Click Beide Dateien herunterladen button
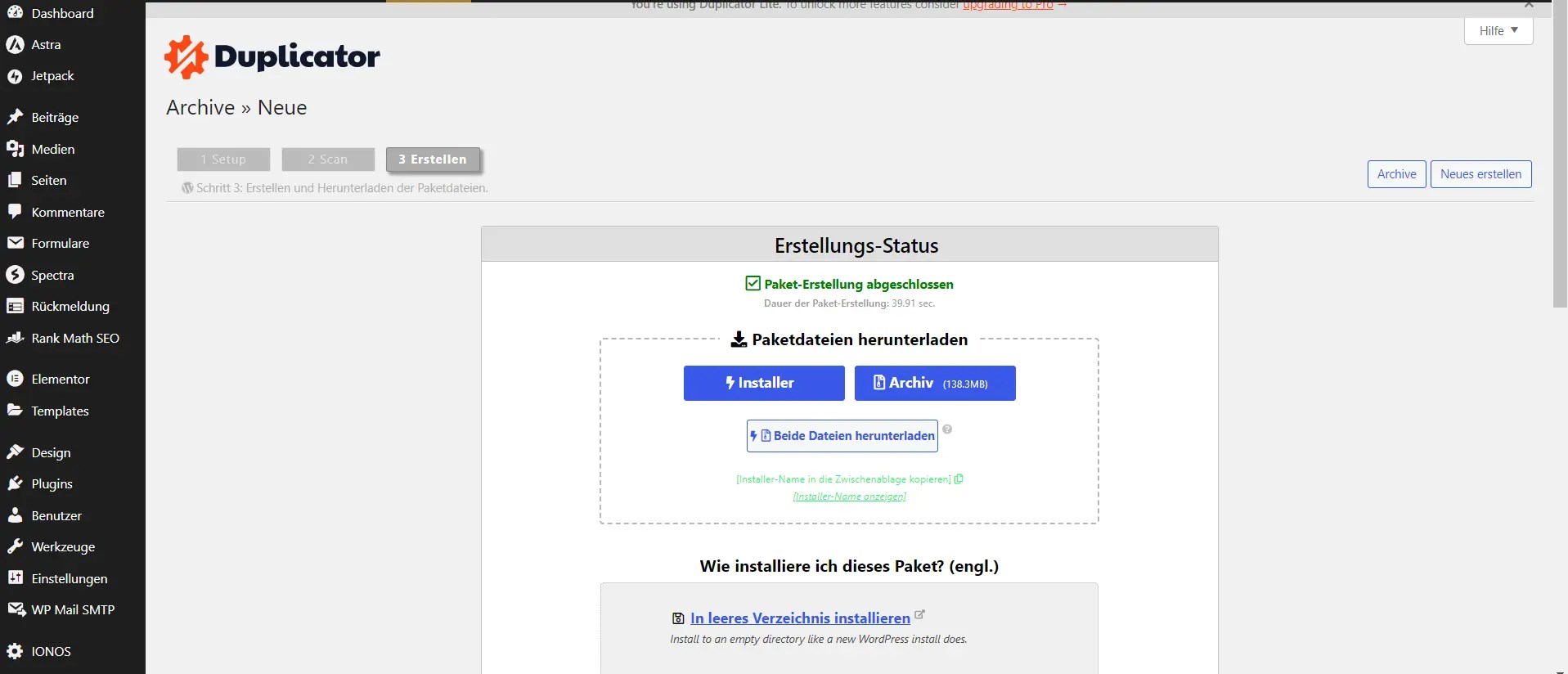 pyautogui.click(x=842, y=436)
